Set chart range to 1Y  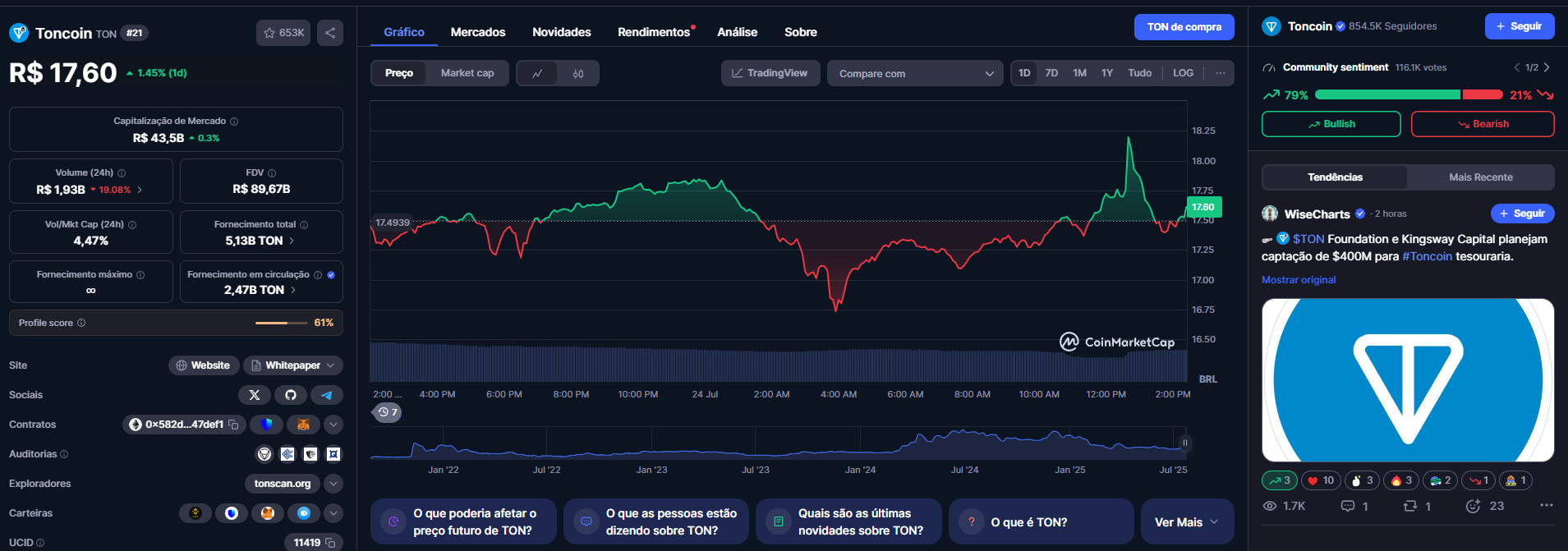pyautogui.click(x=1107, y=73)
